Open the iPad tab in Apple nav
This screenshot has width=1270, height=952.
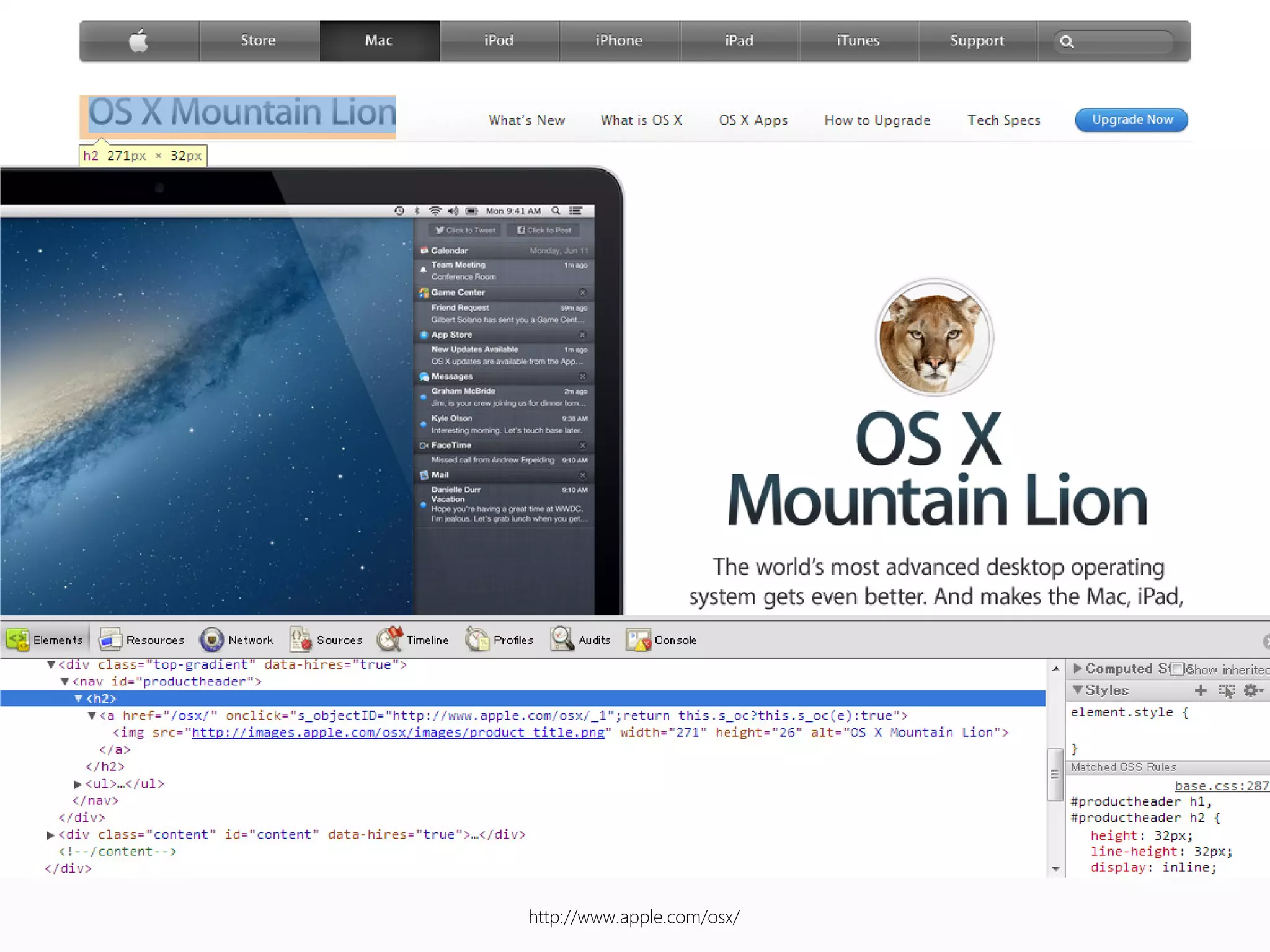739,41
